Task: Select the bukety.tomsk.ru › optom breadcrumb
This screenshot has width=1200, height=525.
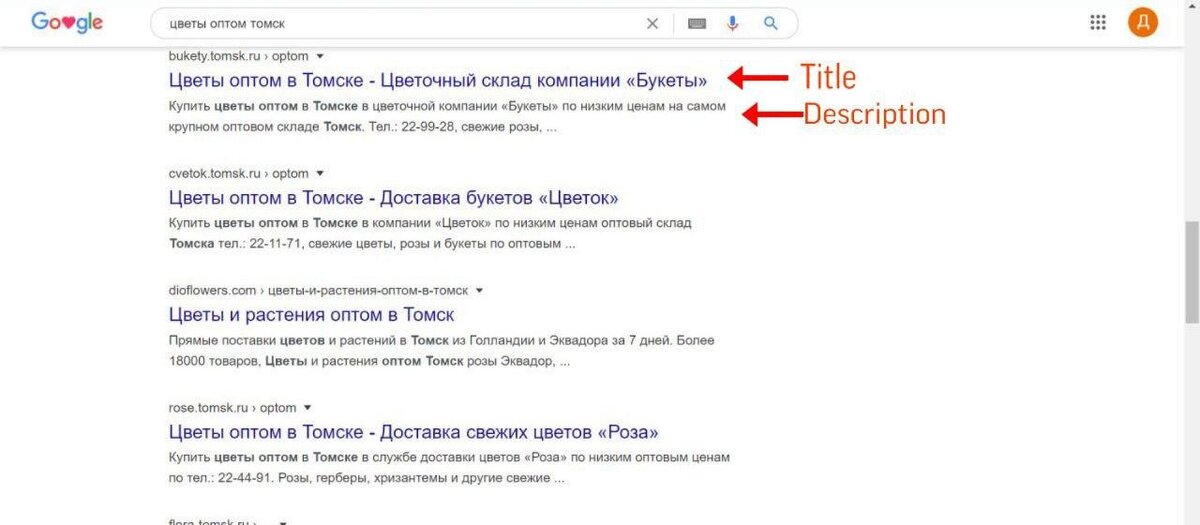Action: [239, 56]
